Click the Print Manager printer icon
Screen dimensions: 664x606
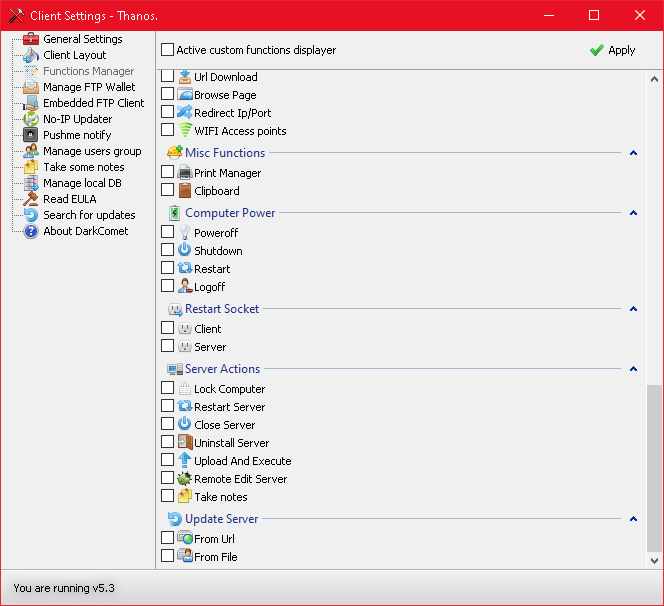click(185, 173)
